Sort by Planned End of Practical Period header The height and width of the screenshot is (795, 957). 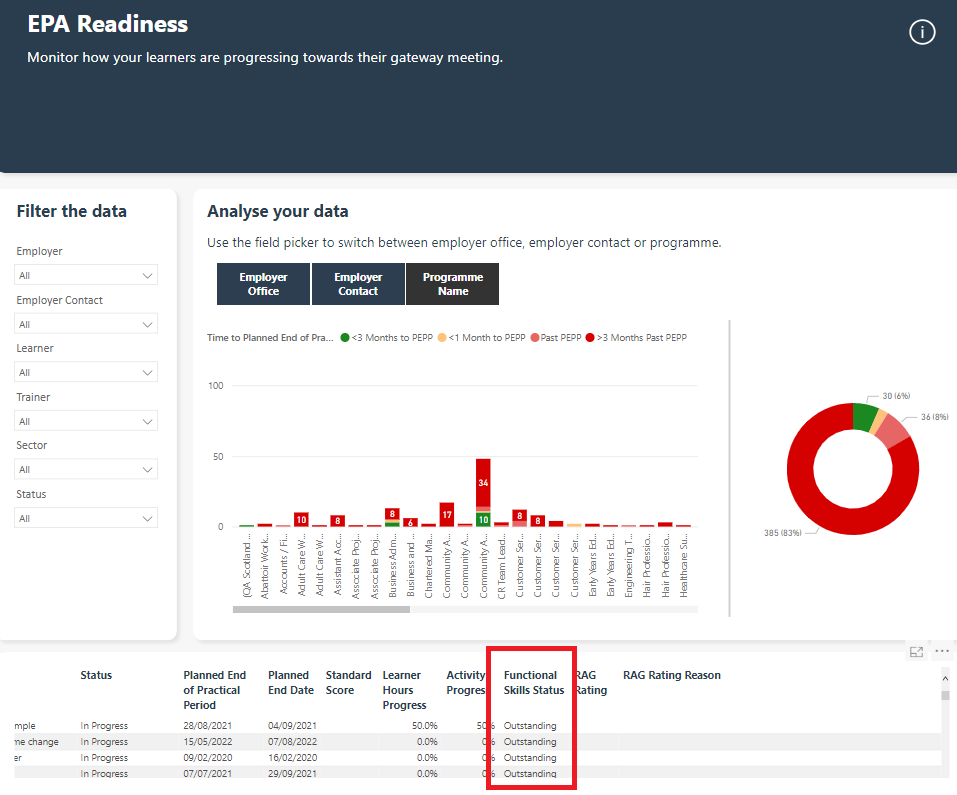(214, 690)
